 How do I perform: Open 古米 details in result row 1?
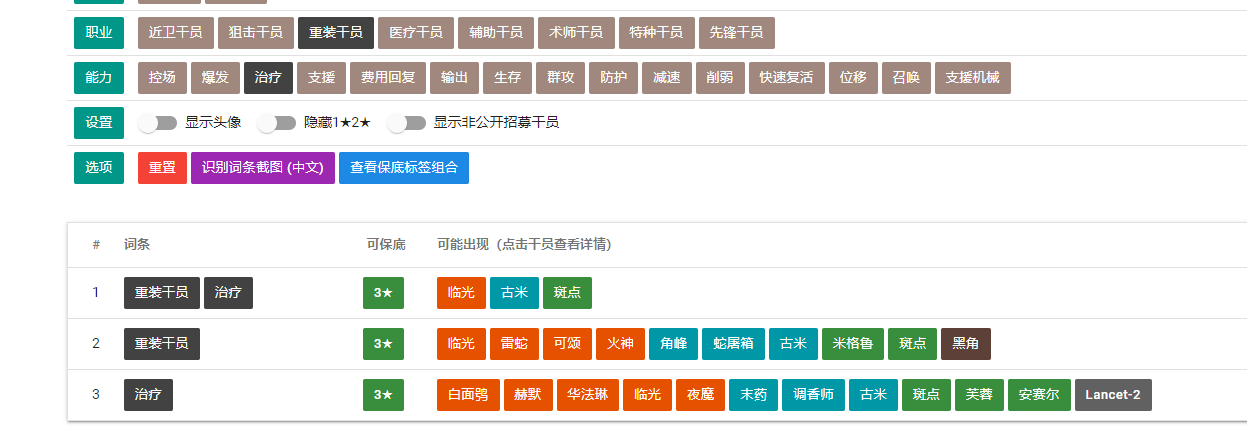(x=514, y=293)
